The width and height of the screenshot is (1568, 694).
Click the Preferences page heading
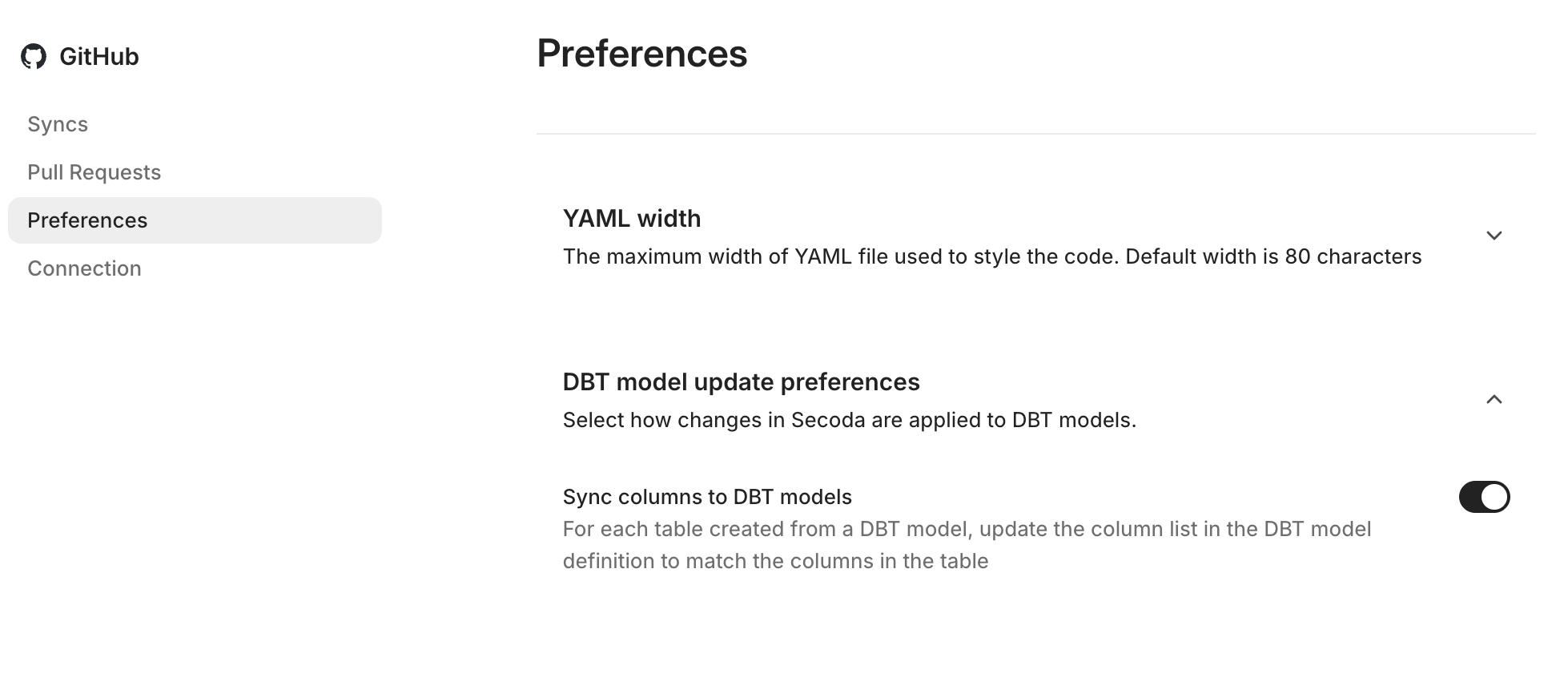[x=641, y=54]
